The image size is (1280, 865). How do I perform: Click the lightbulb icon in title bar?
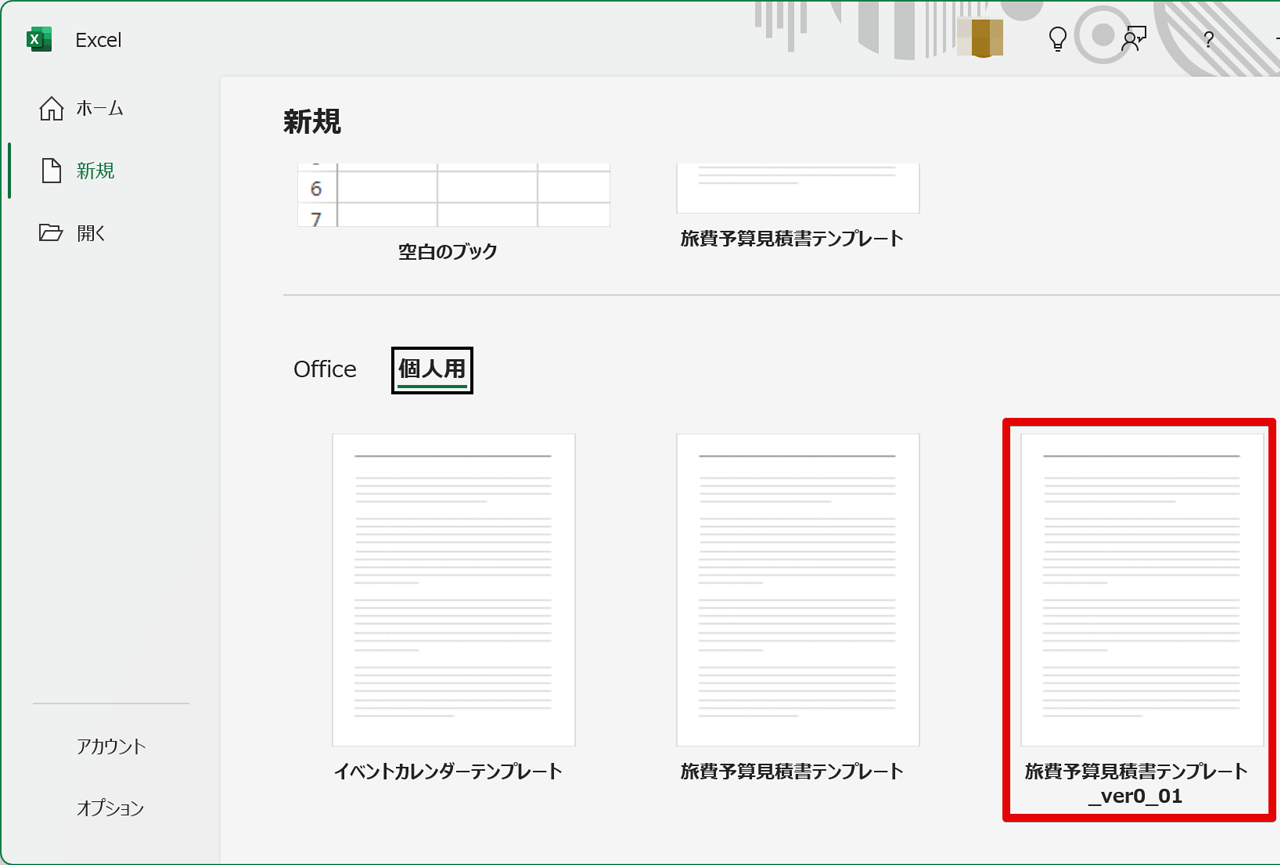point(1057,39)
